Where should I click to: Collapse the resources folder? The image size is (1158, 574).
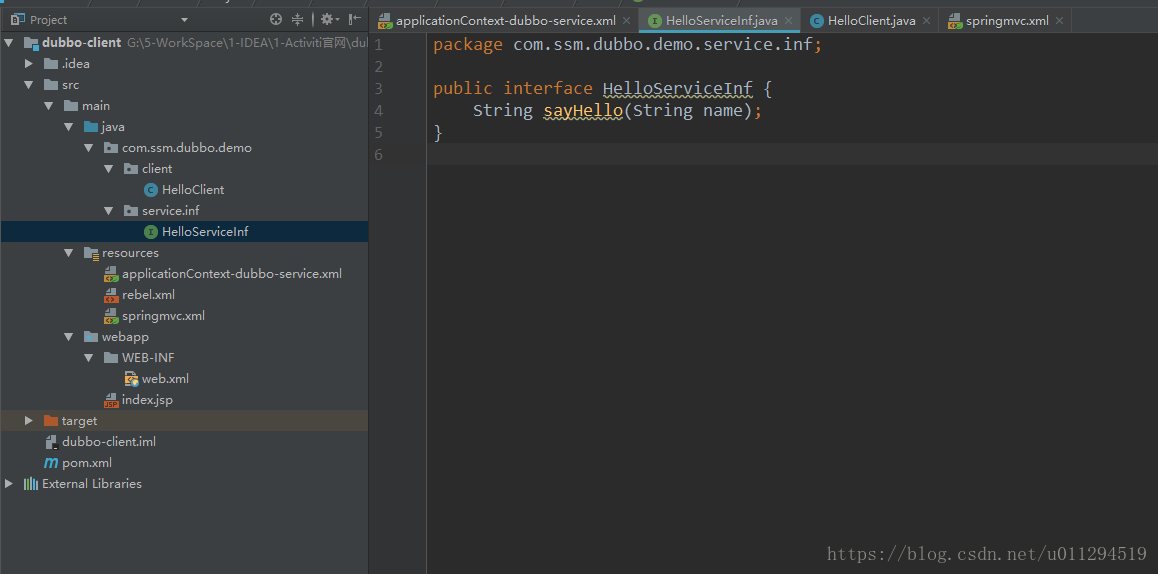click(69, 253)
